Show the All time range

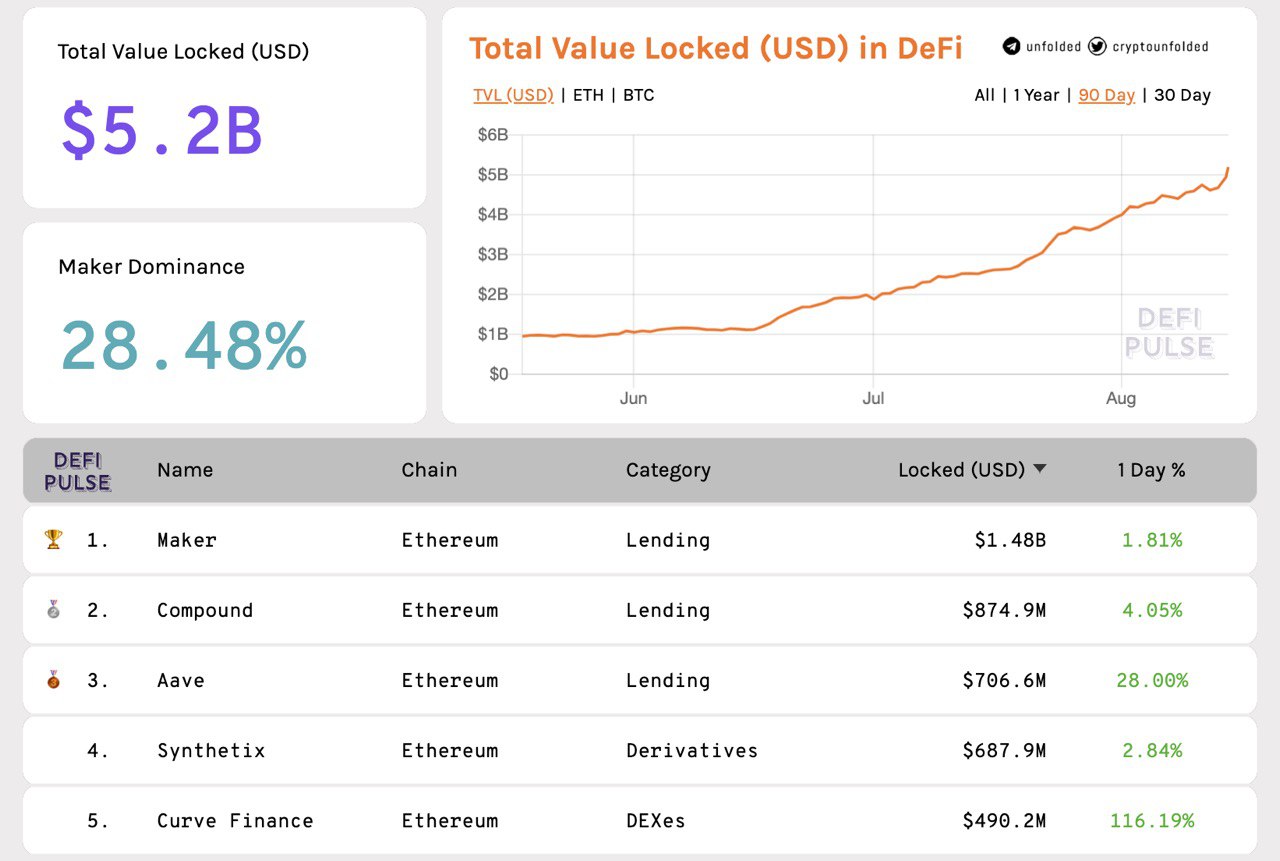coord(985,95)
